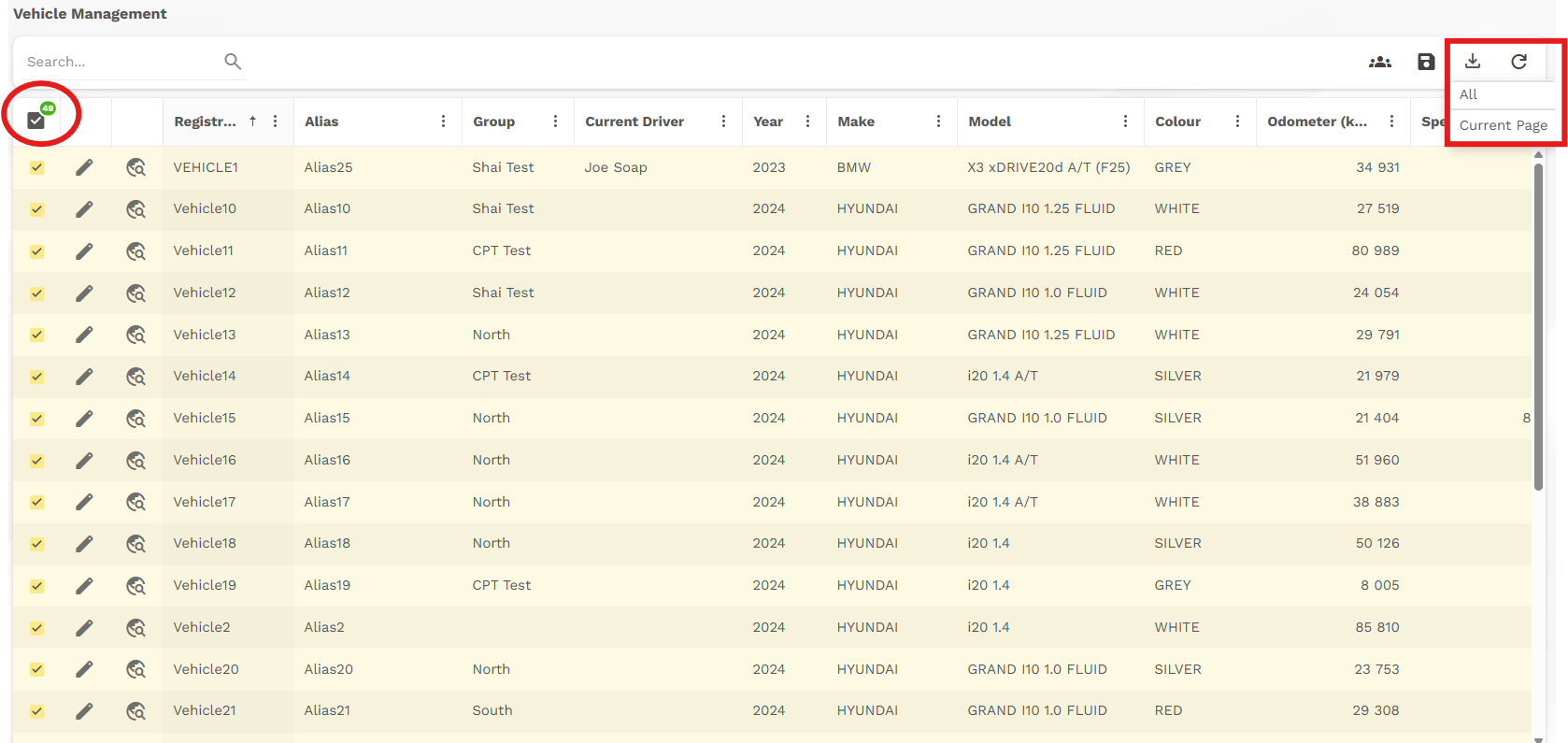Edit Vehicle10 with the pencil icon

(x=84, y=209)
